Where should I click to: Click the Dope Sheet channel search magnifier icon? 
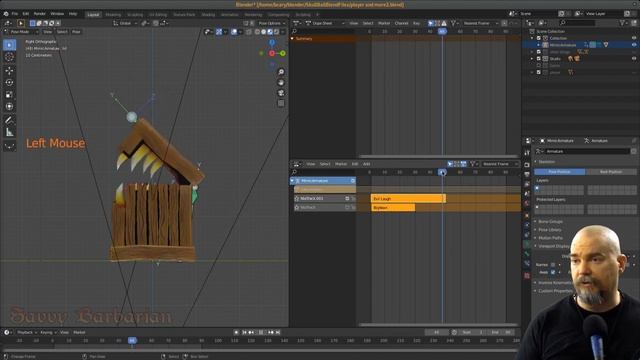coord(294,31)
